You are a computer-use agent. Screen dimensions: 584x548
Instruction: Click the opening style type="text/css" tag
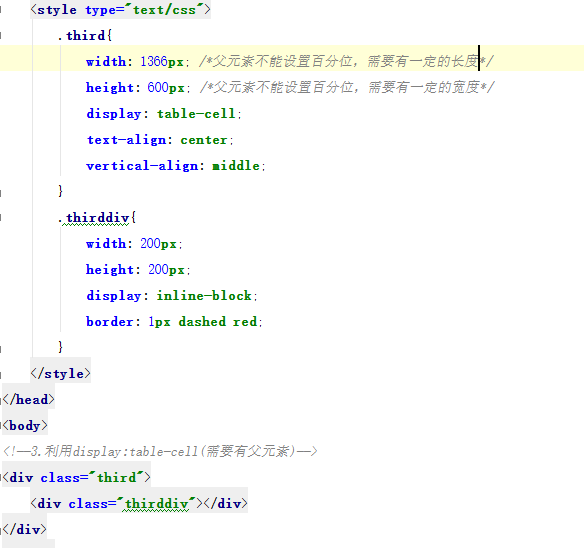120,10
